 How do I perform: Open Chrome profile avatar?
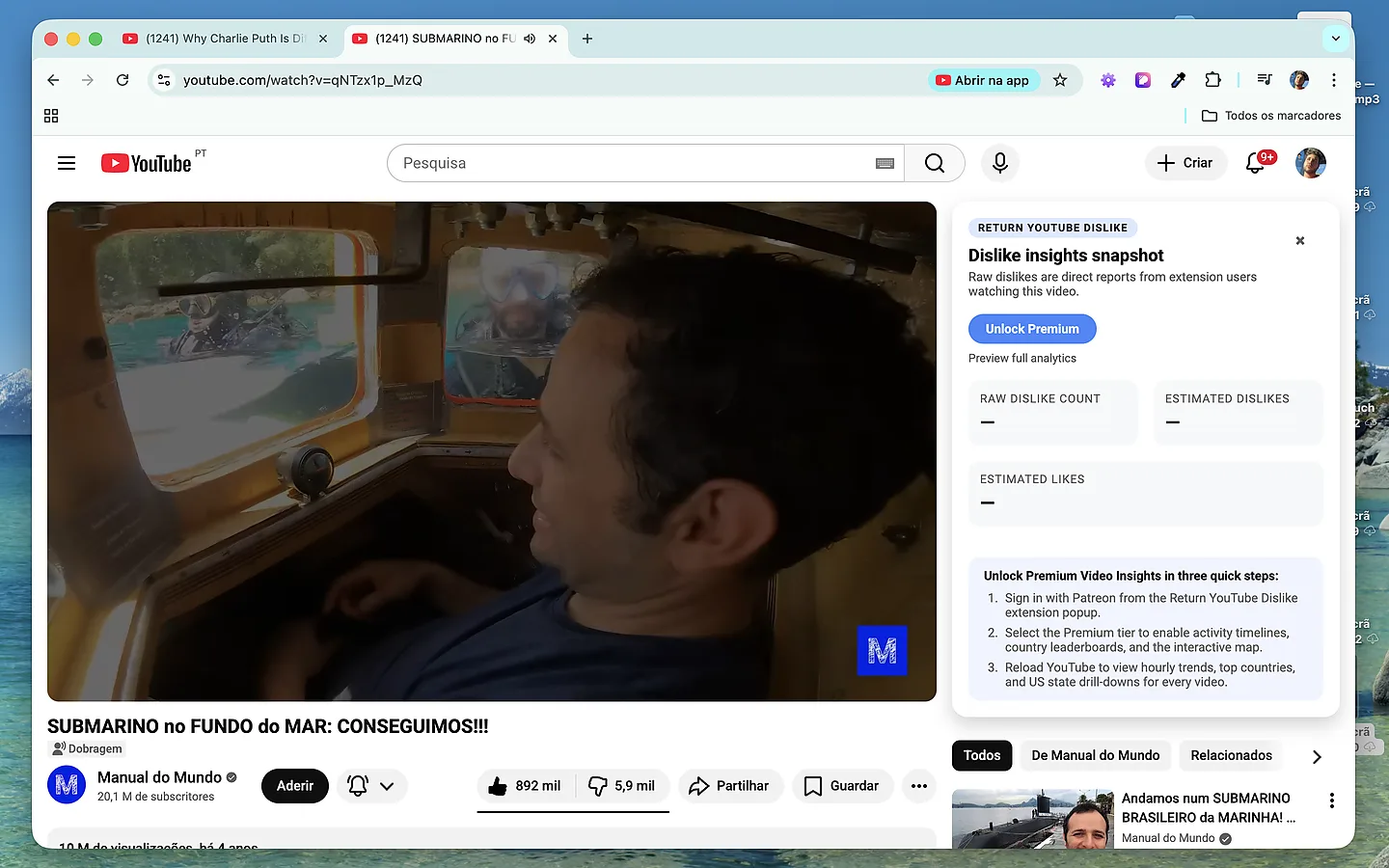(x=1299, y=80)
